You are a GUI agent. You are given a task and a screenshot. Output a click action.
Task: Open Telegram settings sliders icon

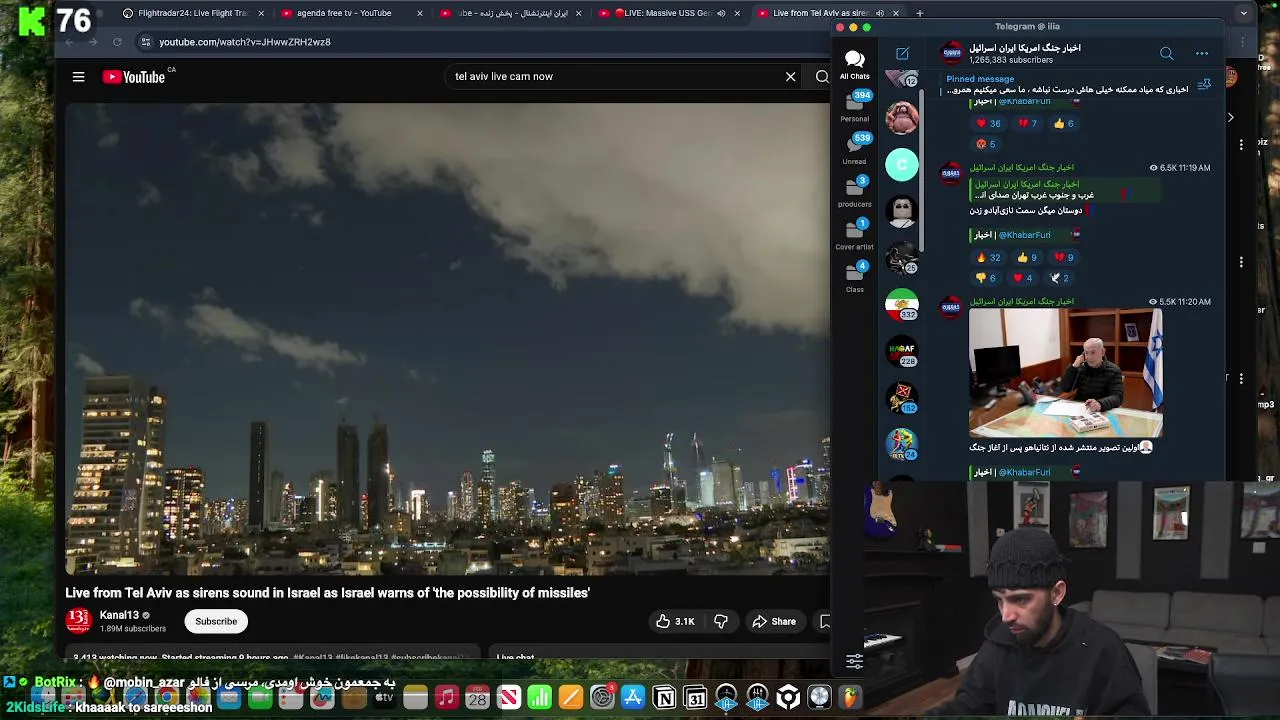tap(854, 661)
